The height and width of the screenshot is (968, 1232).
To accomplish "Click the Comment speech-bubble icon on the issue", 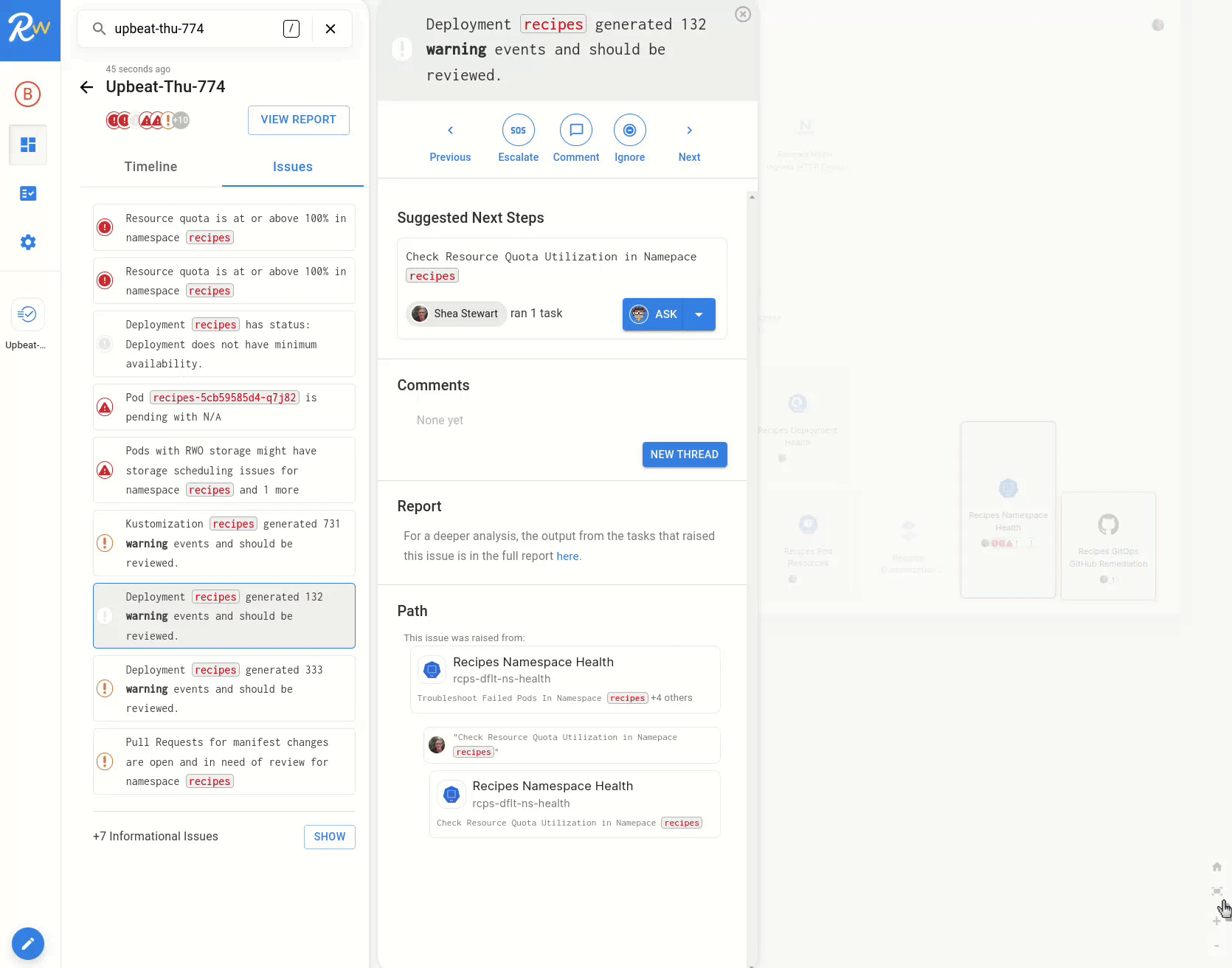I will 576,130.
